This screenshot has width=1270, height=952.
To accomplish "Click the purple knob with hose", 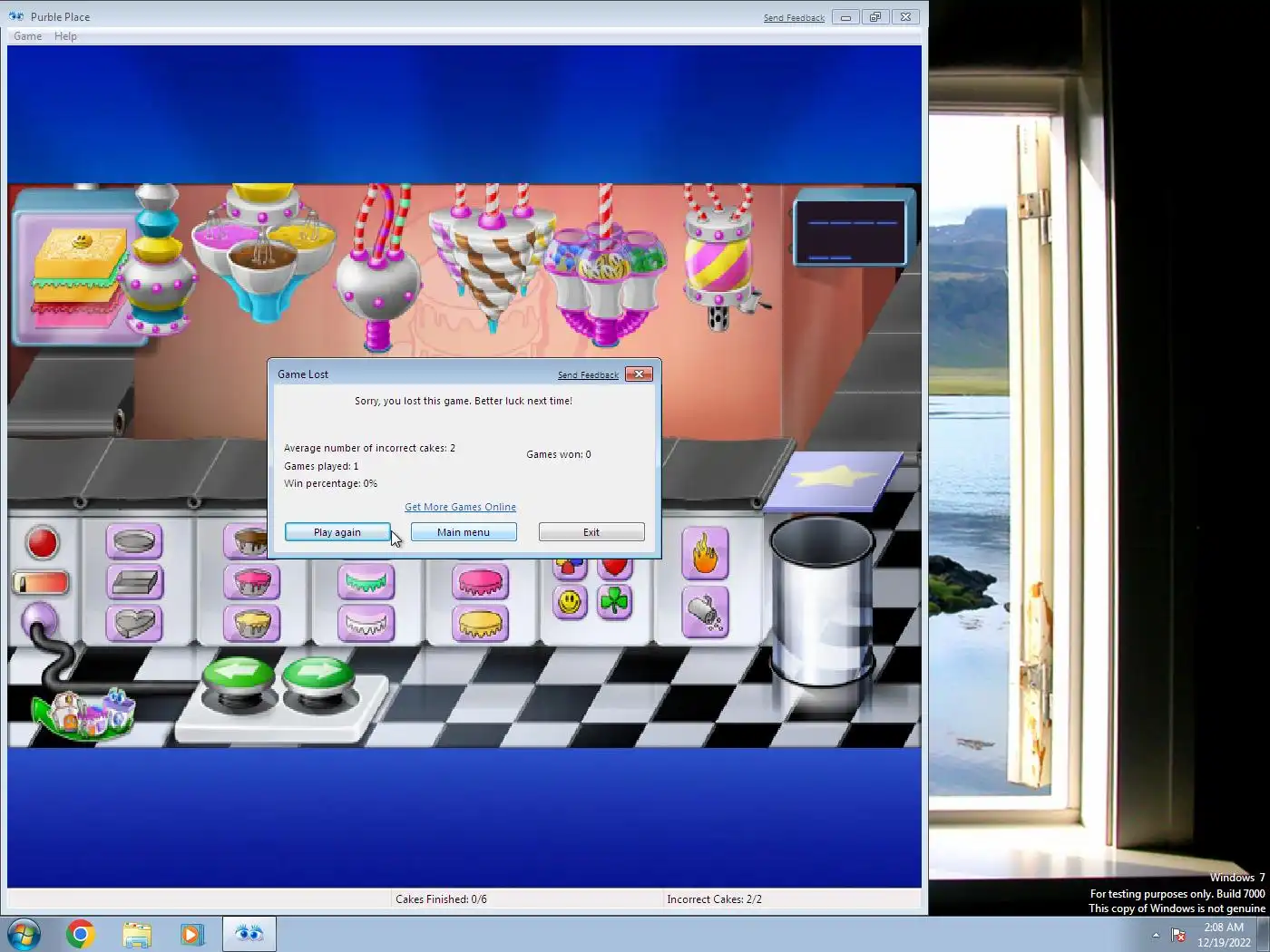I will tap(39, 621).
